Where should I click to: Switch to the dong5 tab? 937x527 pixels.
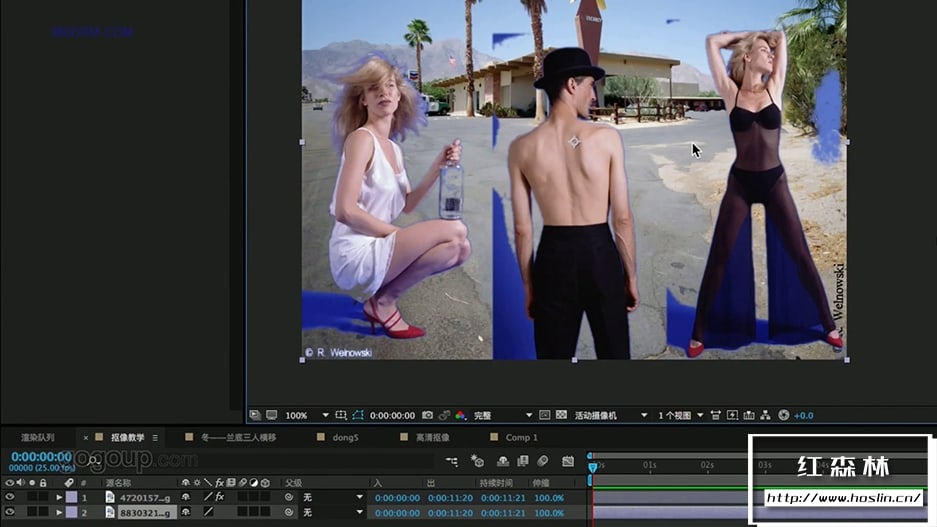click(345, 437)
